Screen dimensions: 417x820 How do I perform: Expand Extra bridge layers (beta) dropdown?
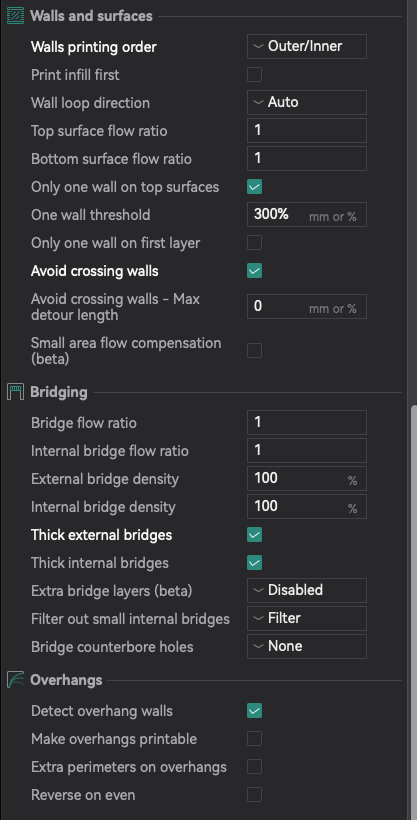[x=307, y=590]
